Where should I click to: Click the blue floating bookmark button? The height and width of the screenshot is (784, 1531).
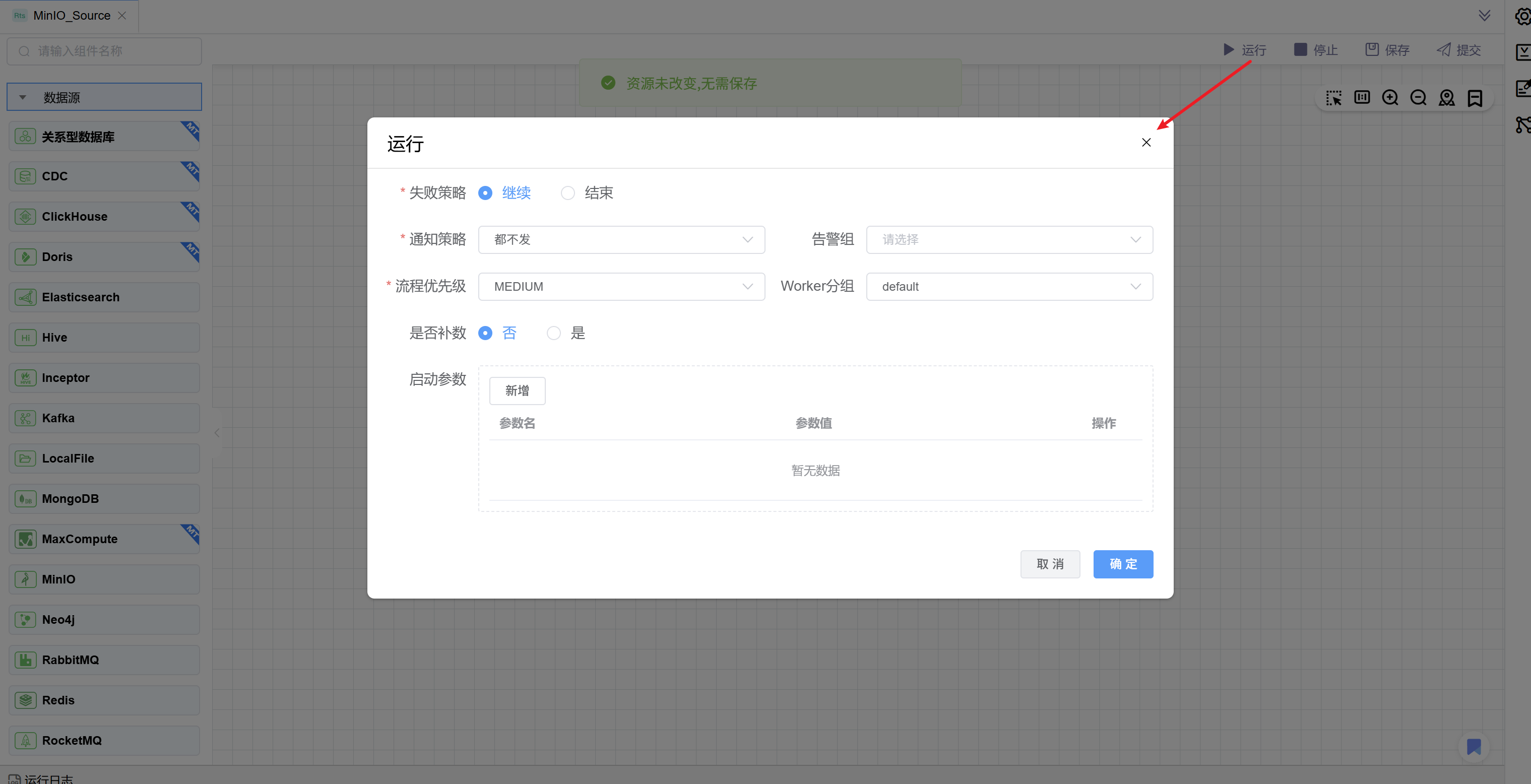pyautogui.click(x=1474, y=747)
